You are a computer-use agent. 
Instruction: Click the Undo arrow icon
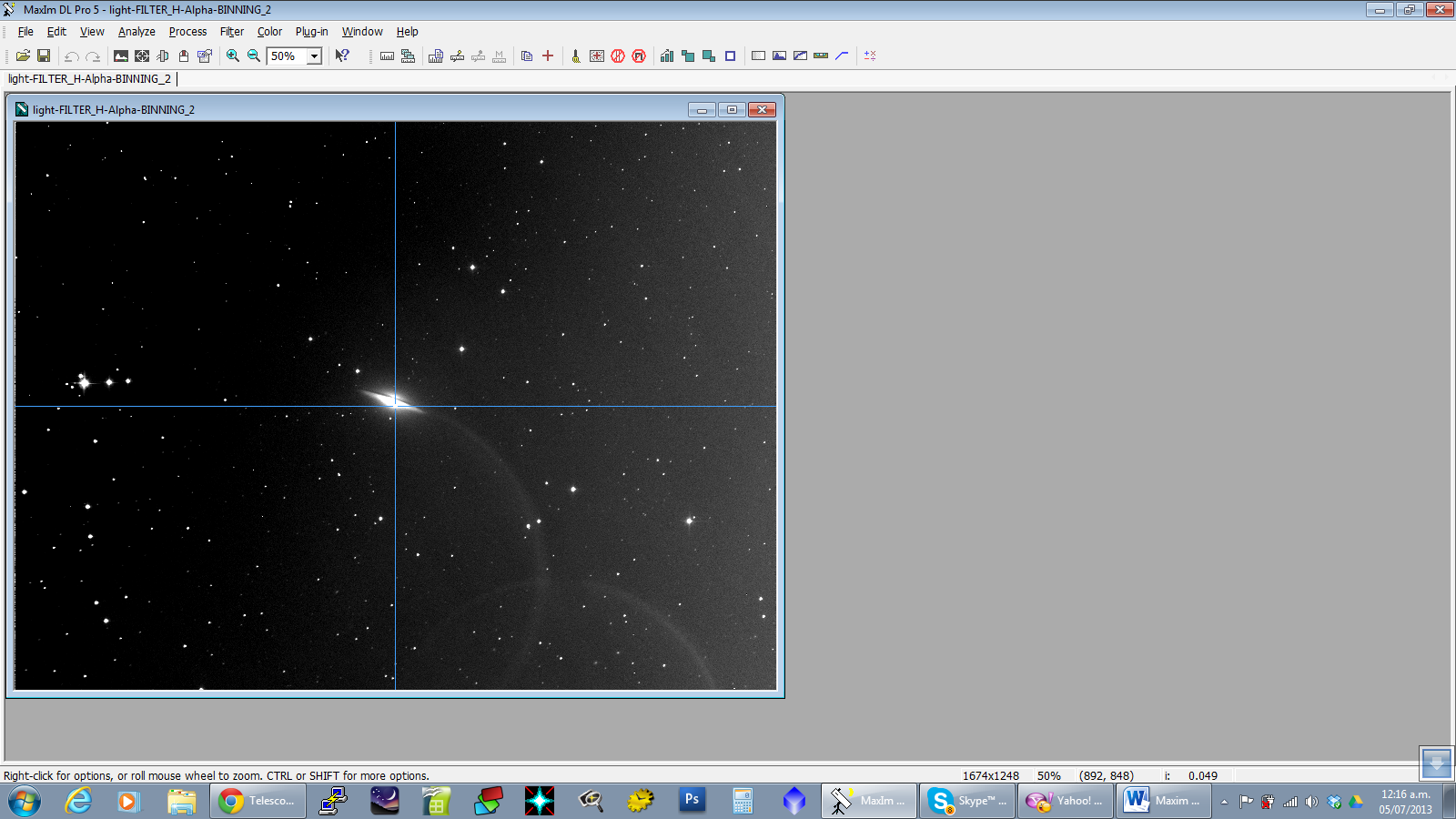71,56
